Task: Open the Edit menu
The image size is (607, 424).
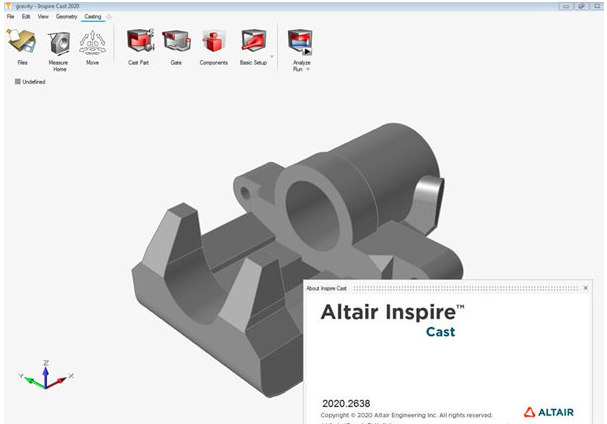Action: (26, 17)
